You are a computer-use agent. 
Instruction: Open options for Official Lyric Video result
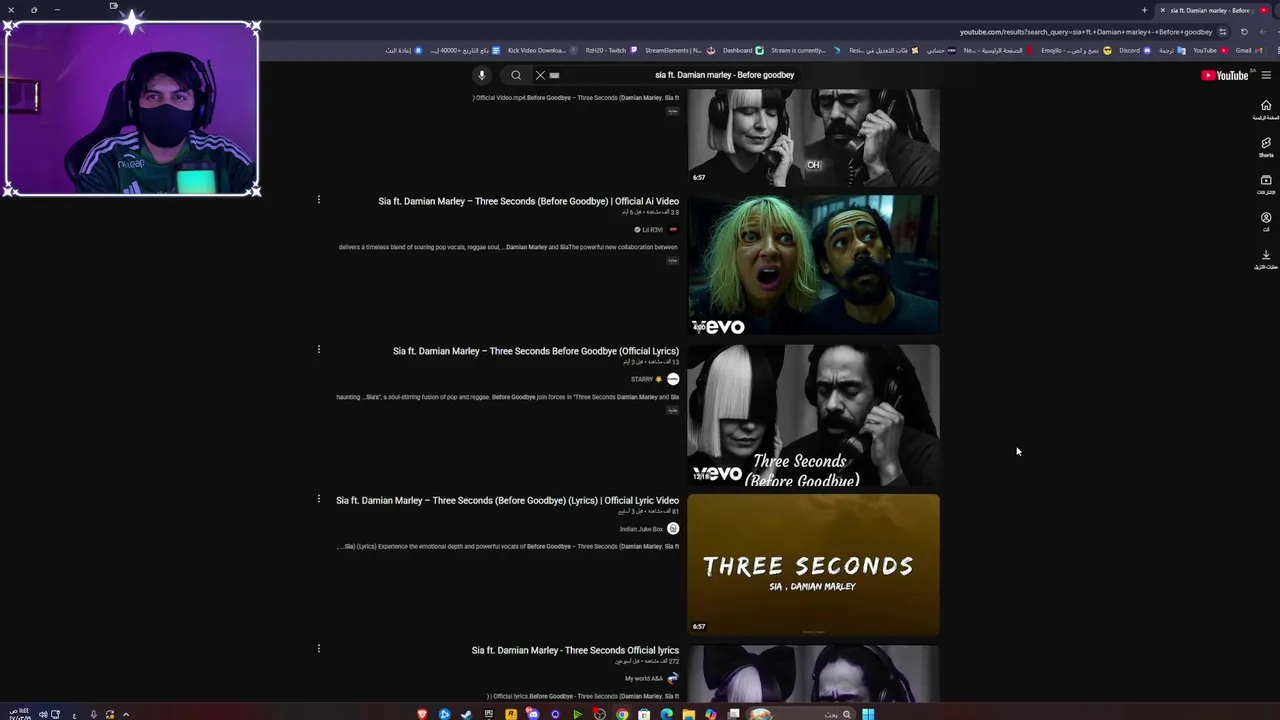click(319, 499)
